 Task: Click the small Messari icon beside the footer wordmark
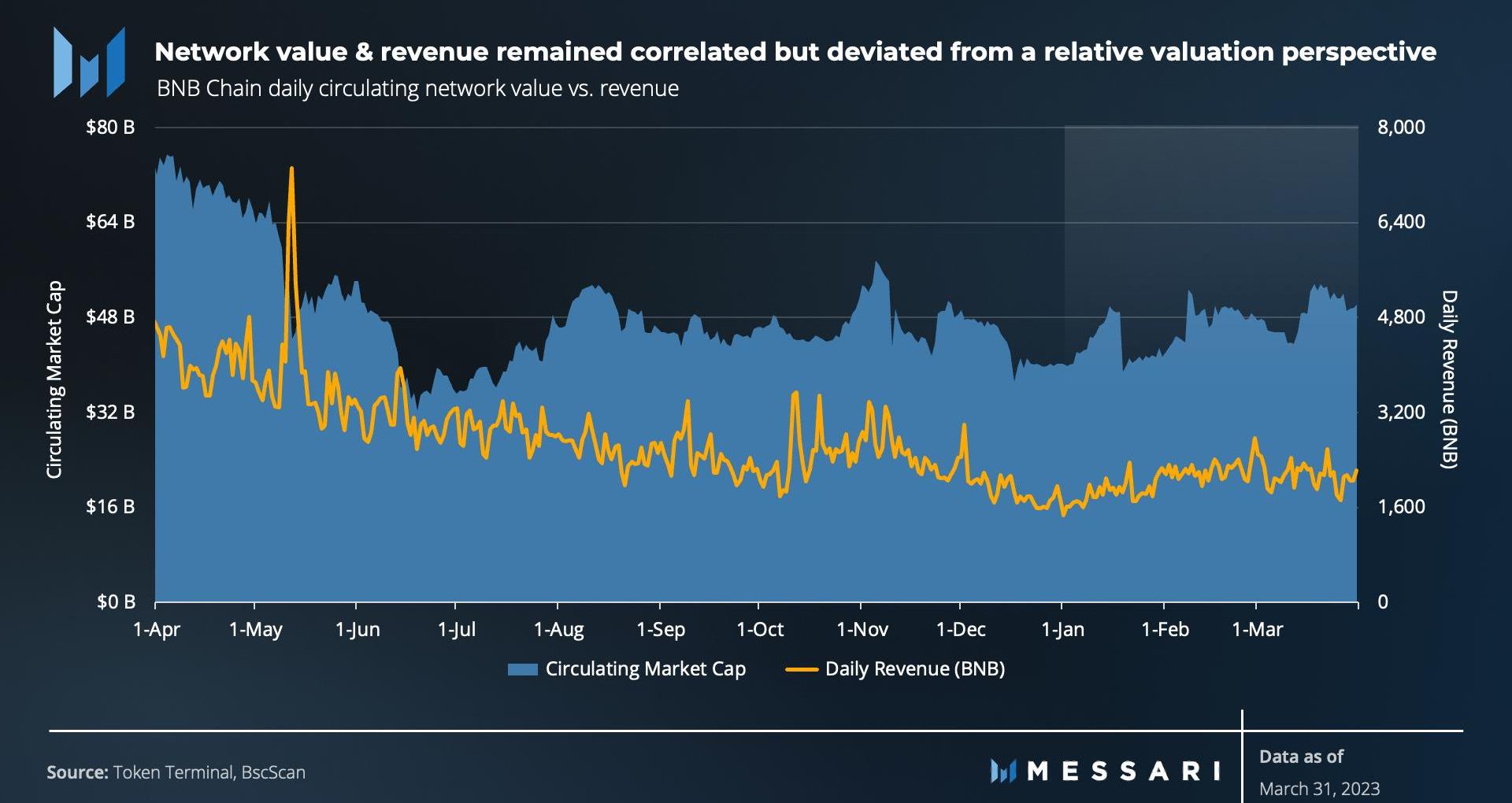pyautogui.click(x=1003, y=771)
